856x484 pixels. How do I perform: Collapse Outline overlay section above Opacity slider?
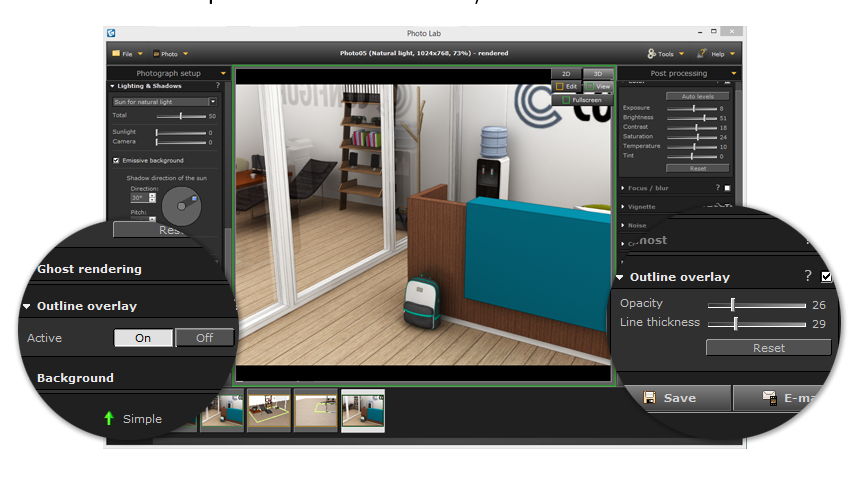620,277
